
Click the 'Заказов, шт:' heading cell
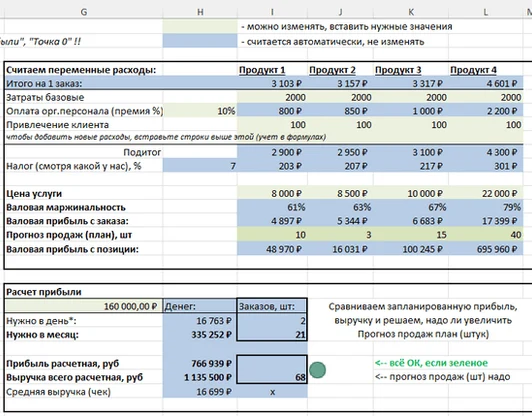click(x=272, y=306)
